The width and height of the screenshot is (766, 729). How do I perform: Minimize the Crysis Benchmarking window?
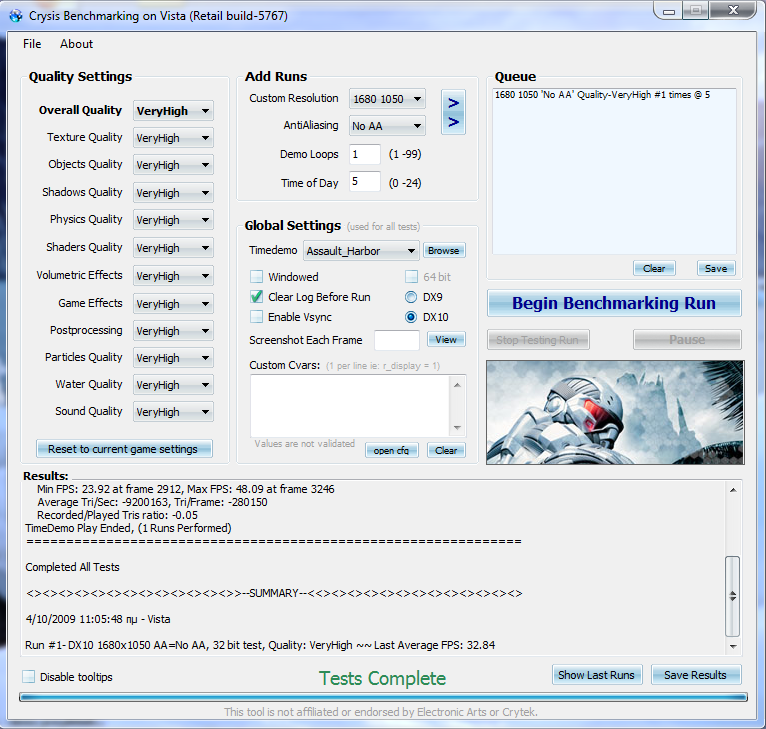(669, 11)
